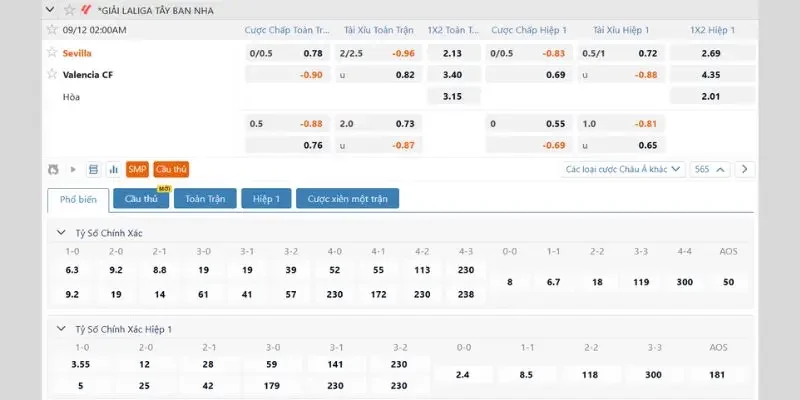The width and height of the screenshot is (800, 400).
Task: Pick Valencia first-half 1X2 odds 4.35
Action: [712, 75]
